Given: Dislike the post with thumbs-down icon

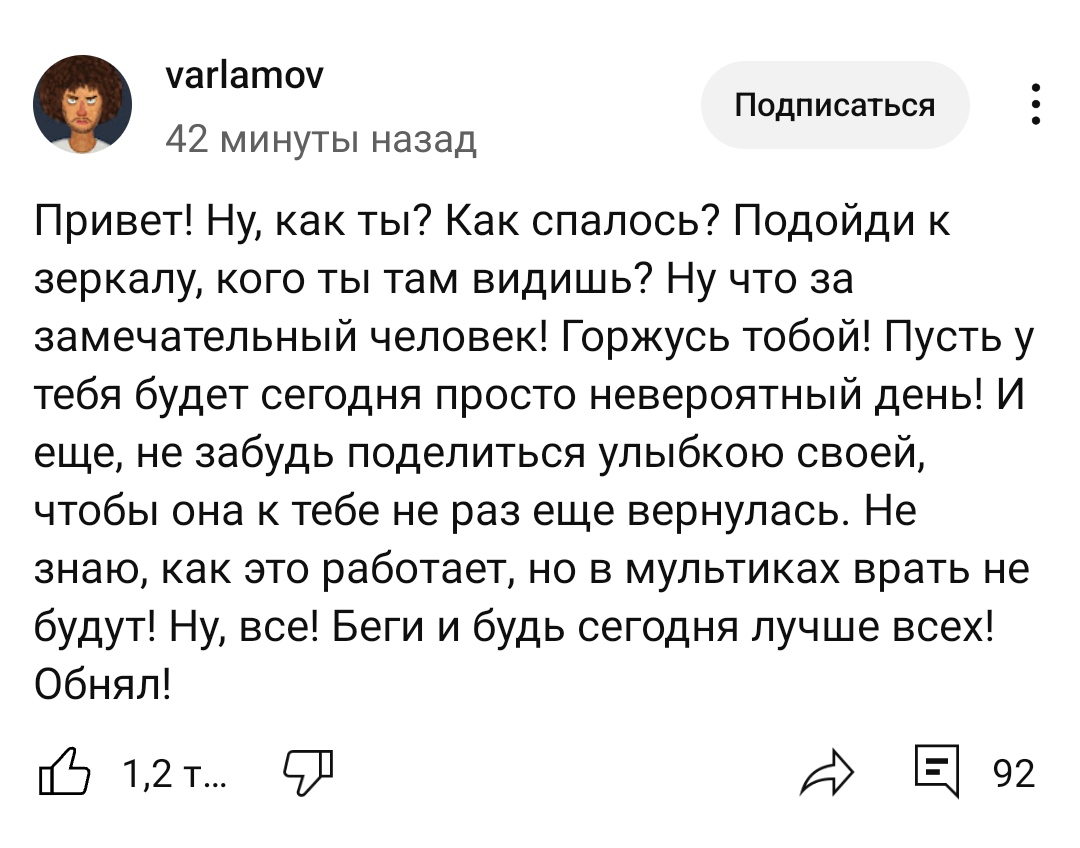Looking at the screenshot, I should point(308,772).
